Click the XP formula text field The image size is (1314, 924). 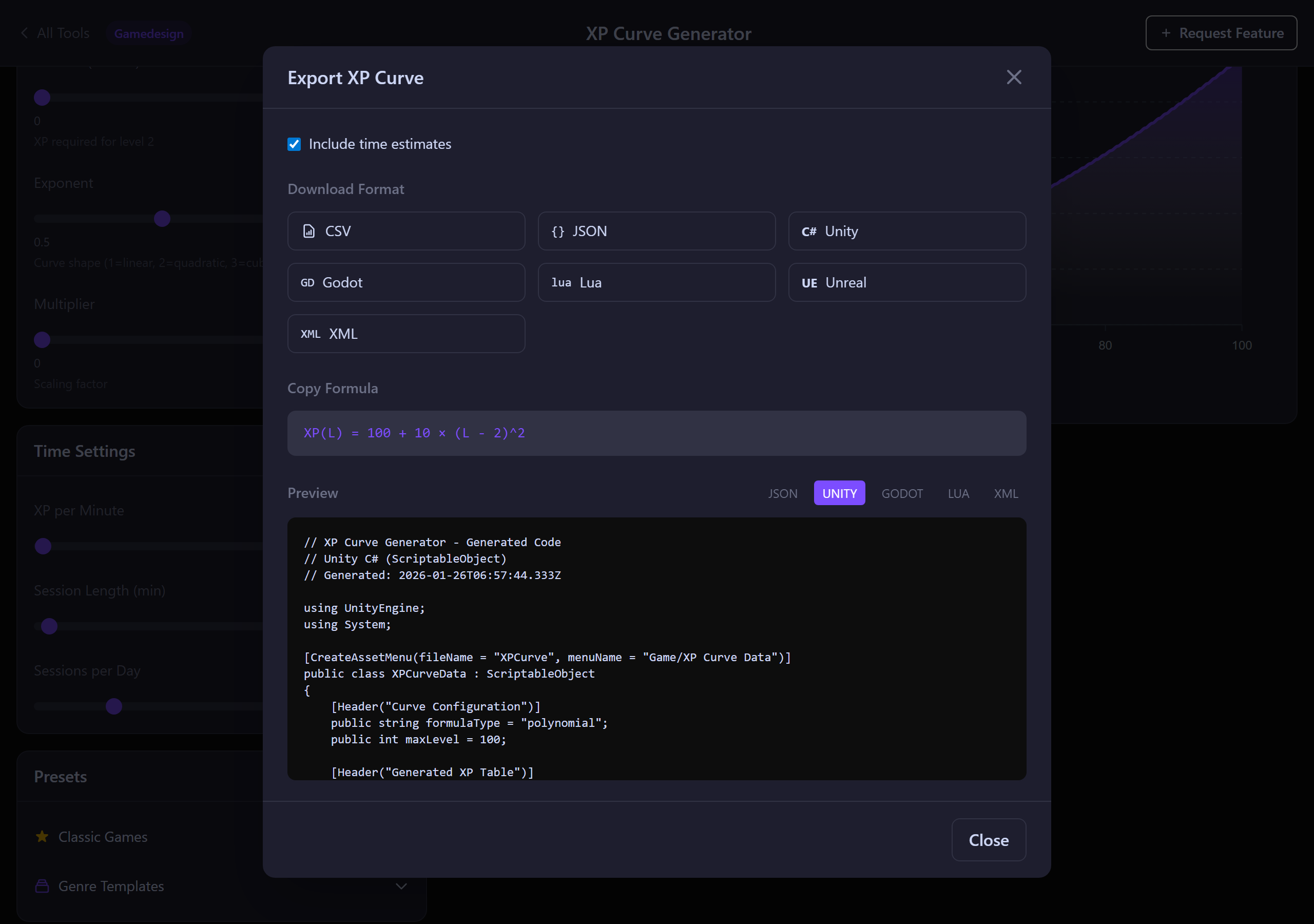(656, 433)
